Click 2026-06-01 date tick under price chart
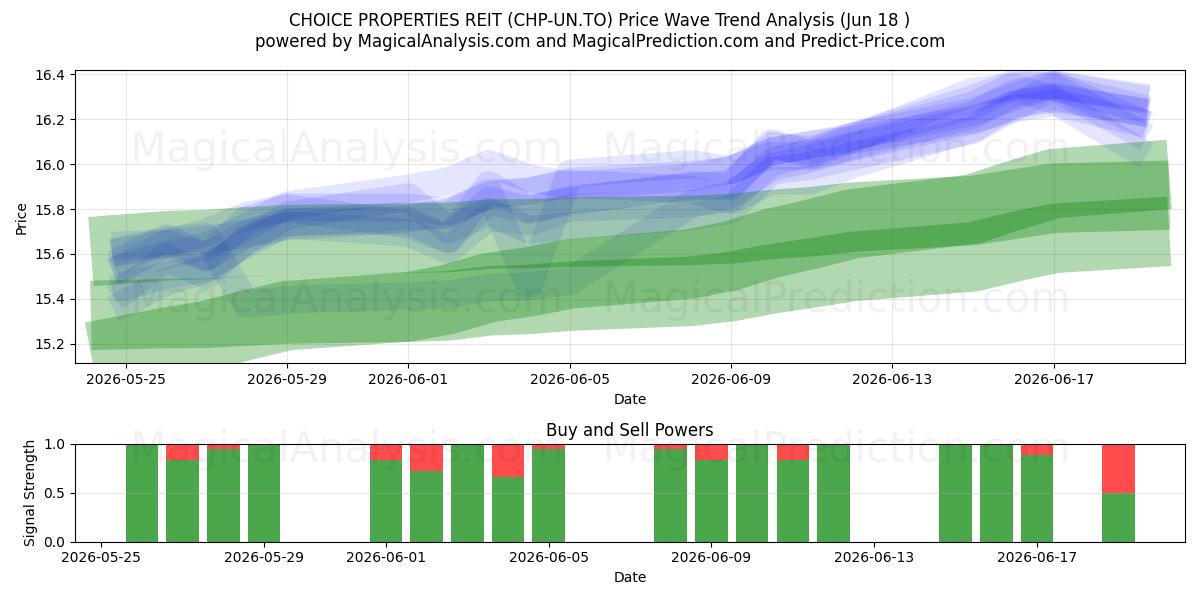1200x600 pixels. (408, 379)
